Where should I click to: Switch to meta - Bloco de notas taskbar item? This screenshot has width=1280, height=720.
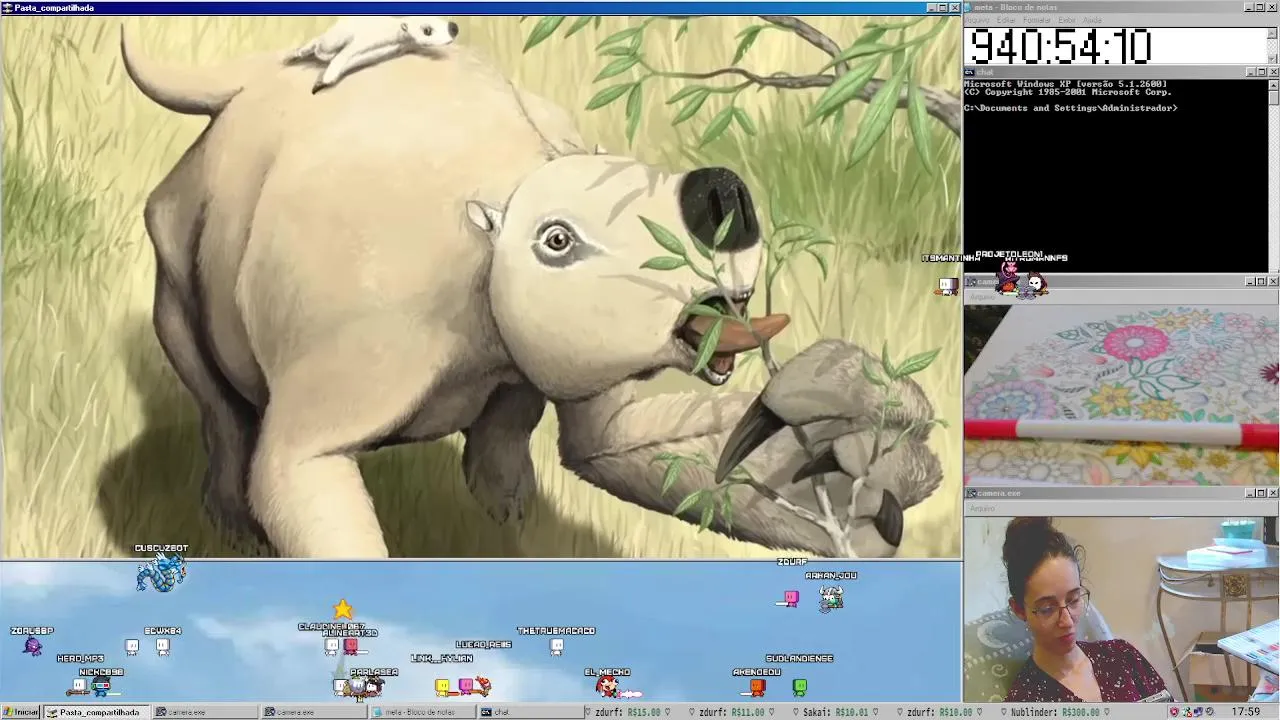click(421, 712)
